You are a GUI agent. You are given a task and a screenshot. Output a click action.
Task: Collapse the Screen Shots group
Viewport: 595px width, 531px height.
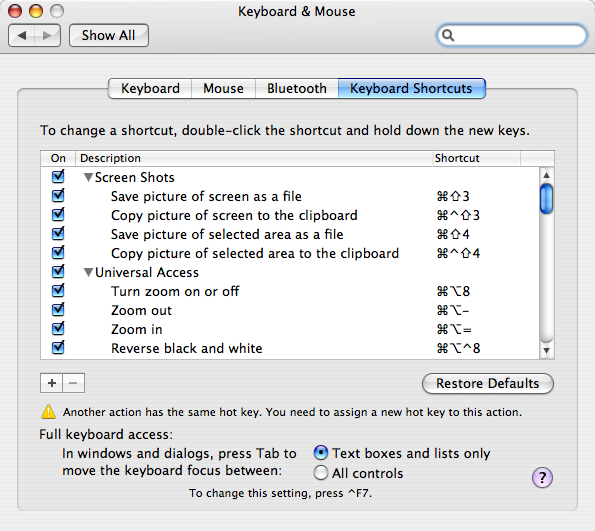88,177
